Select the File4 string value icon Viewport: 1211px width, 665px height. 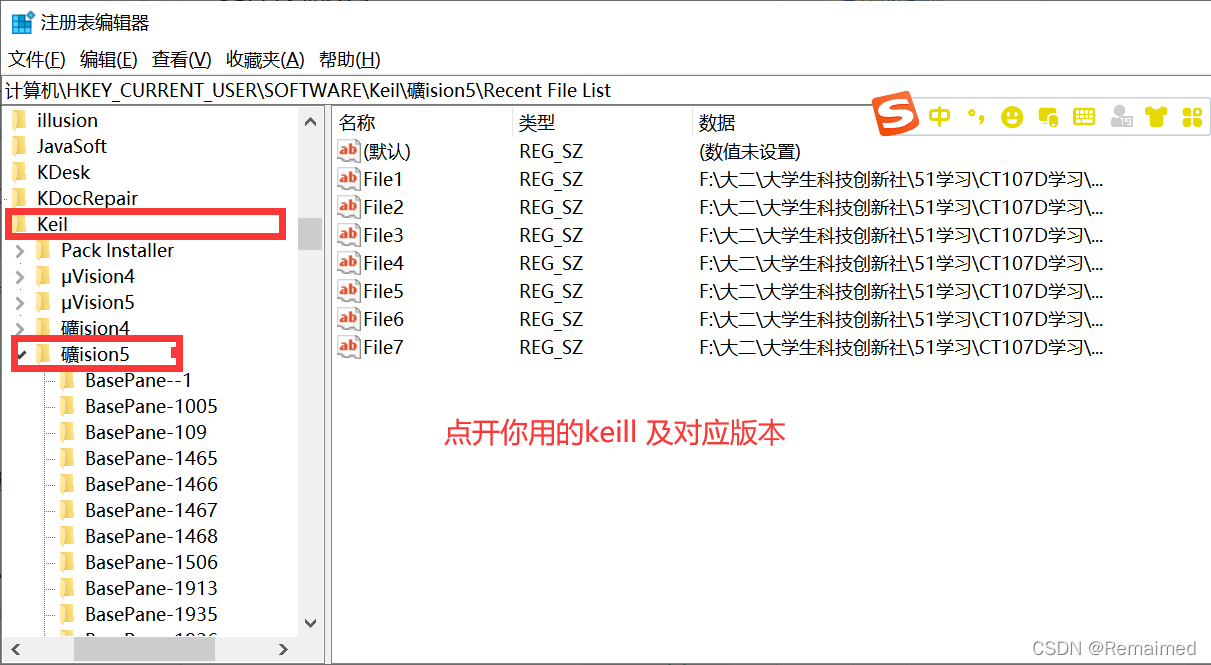click(x=348, y=263)
